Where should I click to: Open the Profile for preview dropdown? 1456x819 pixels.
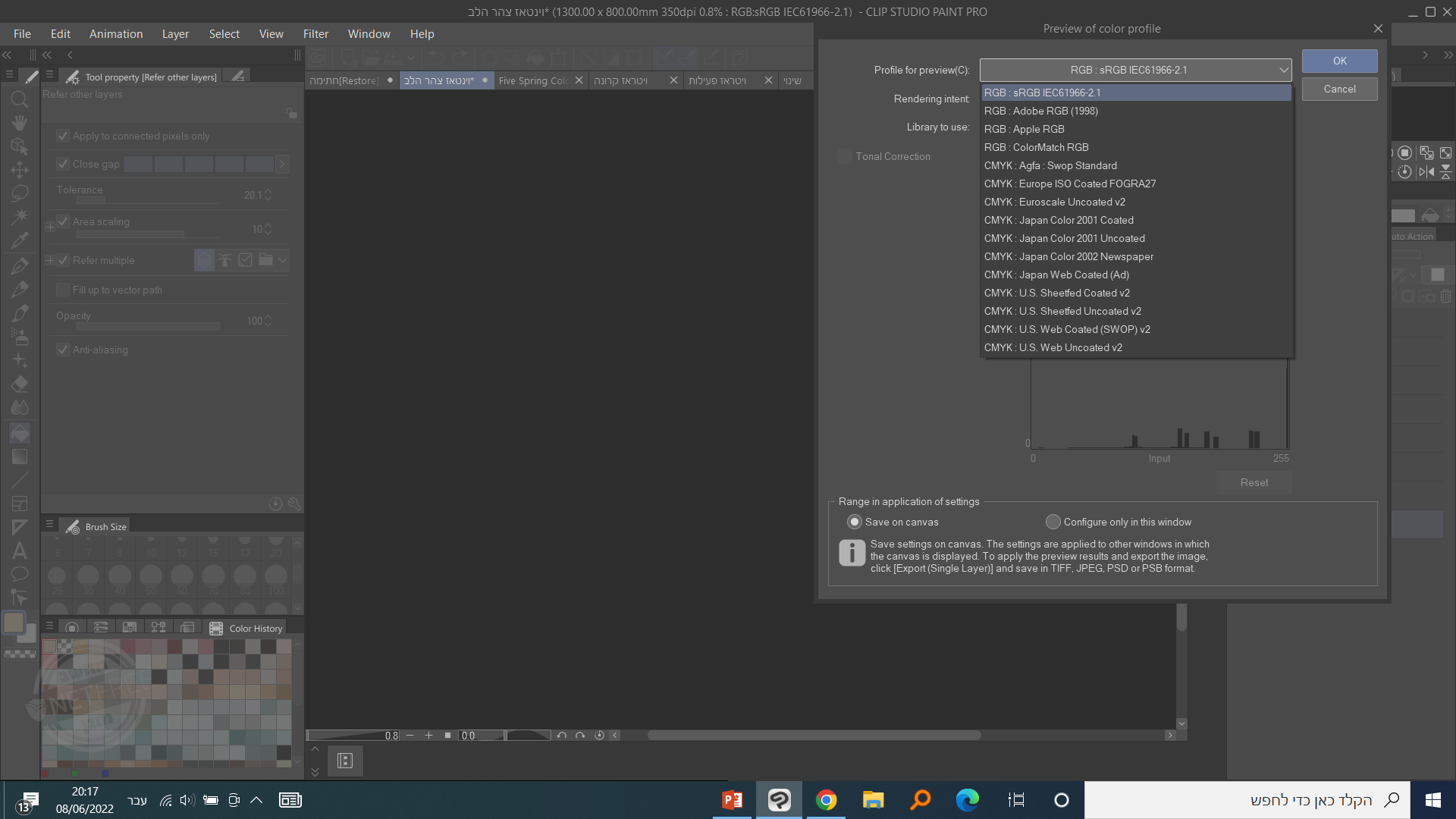click(1135, 70)
